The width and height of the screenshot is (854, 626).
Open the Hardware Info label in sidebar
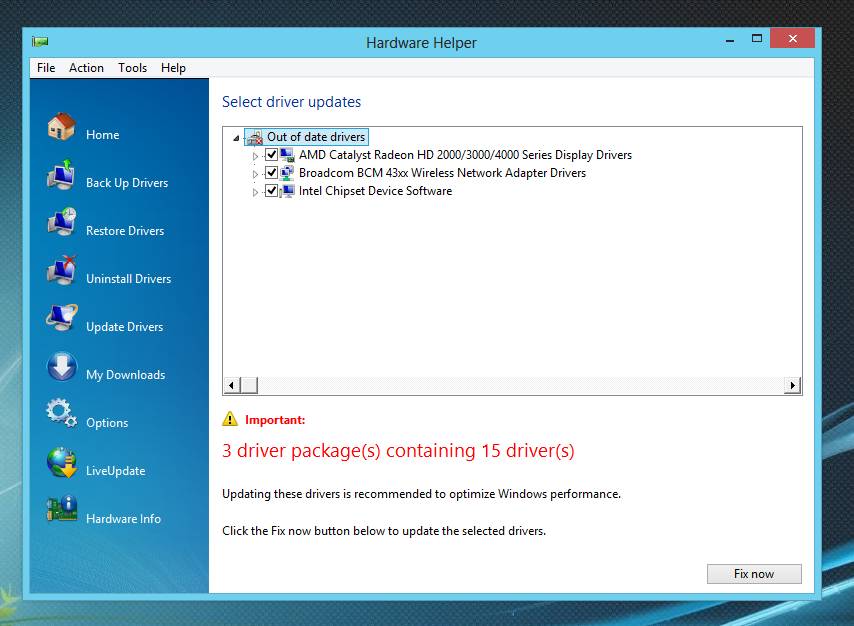click(123, 519)
